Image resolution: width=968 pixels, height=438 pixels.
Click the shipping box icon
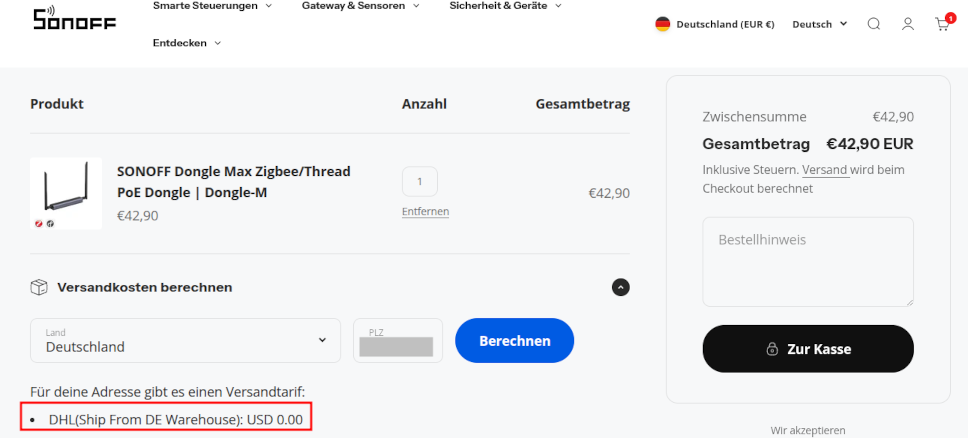coord(39,287)
